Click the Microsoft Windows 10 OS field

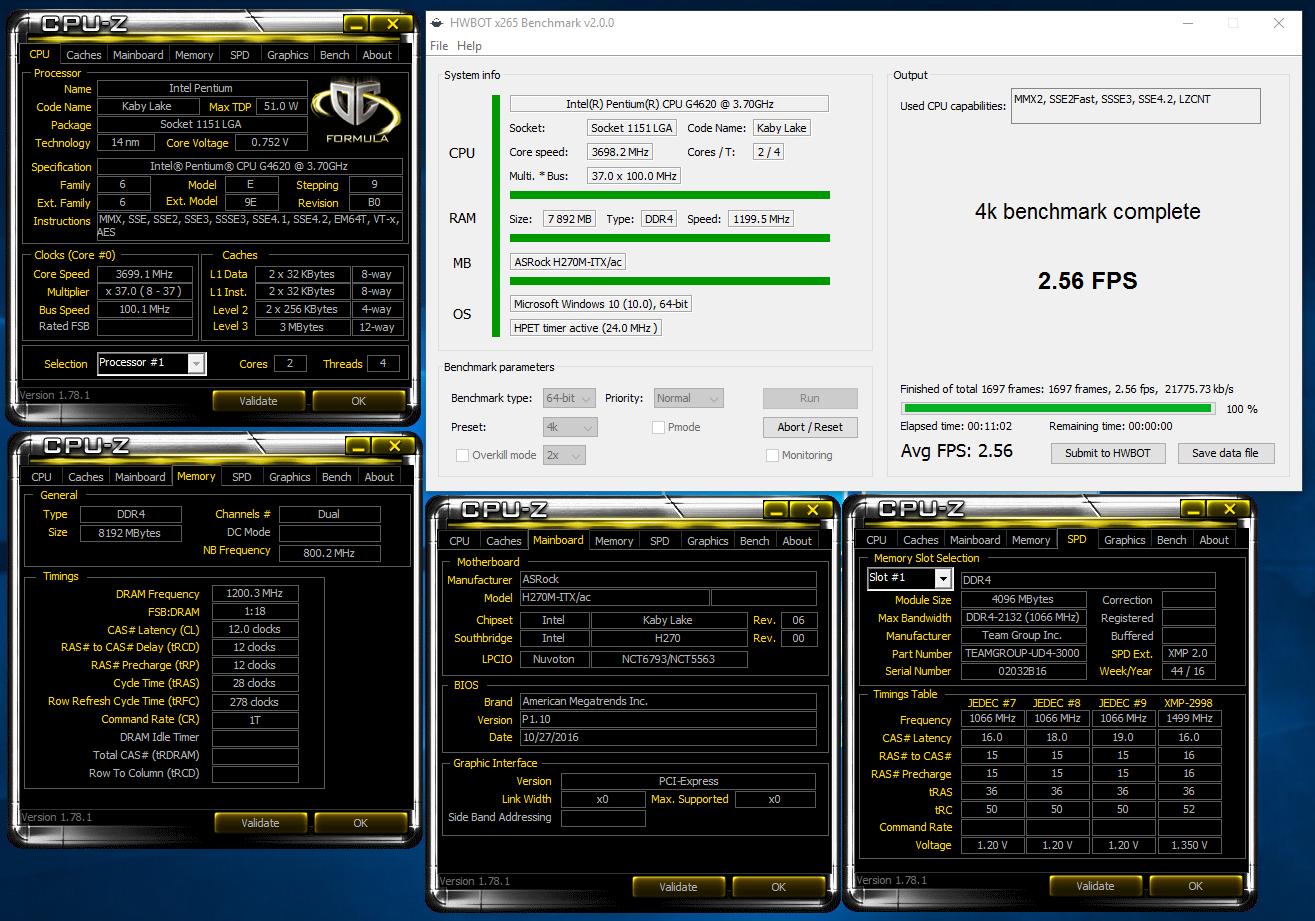pos(601,304)
